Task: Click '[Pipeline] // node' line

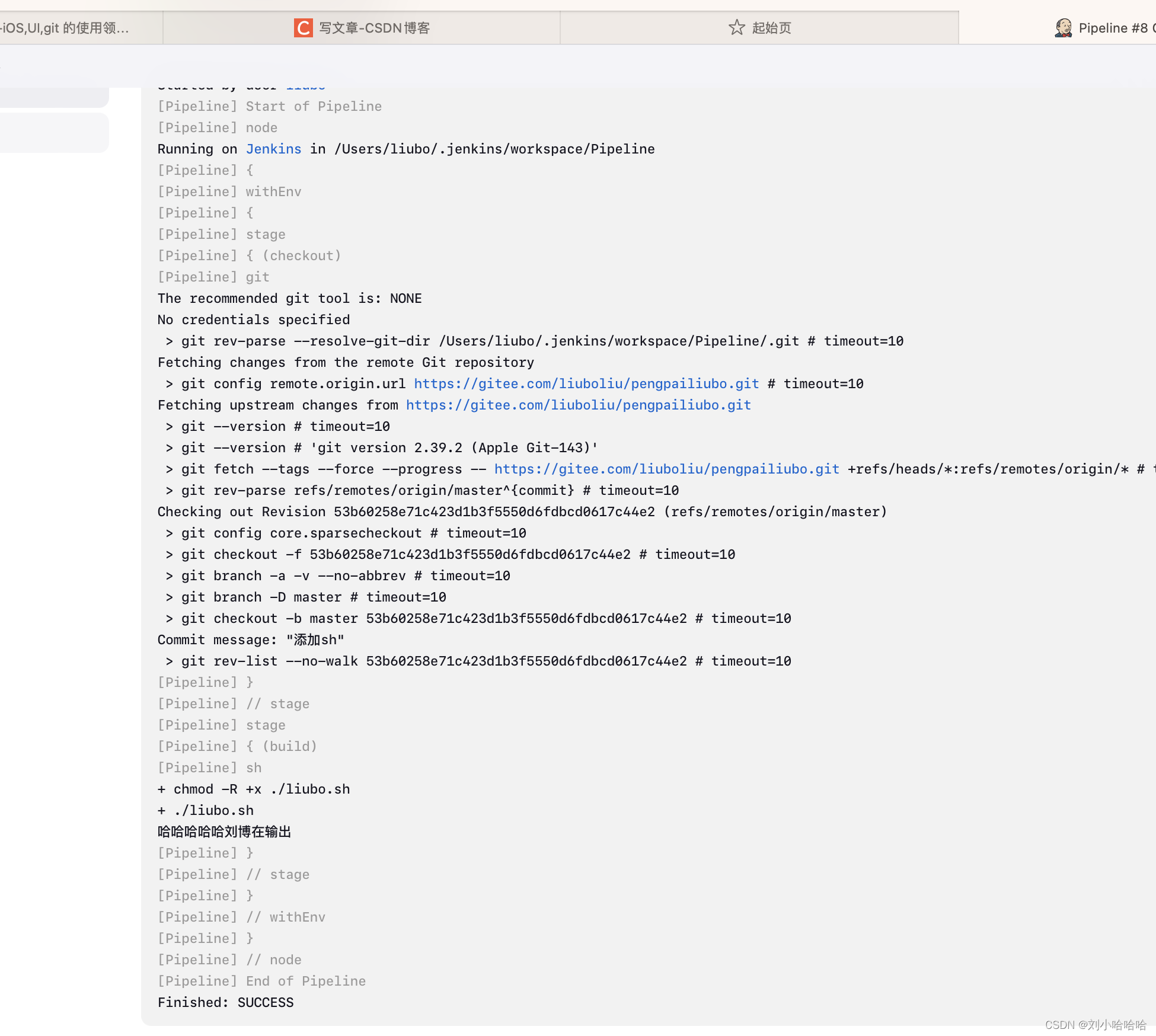Action: (x=229, y=960)
